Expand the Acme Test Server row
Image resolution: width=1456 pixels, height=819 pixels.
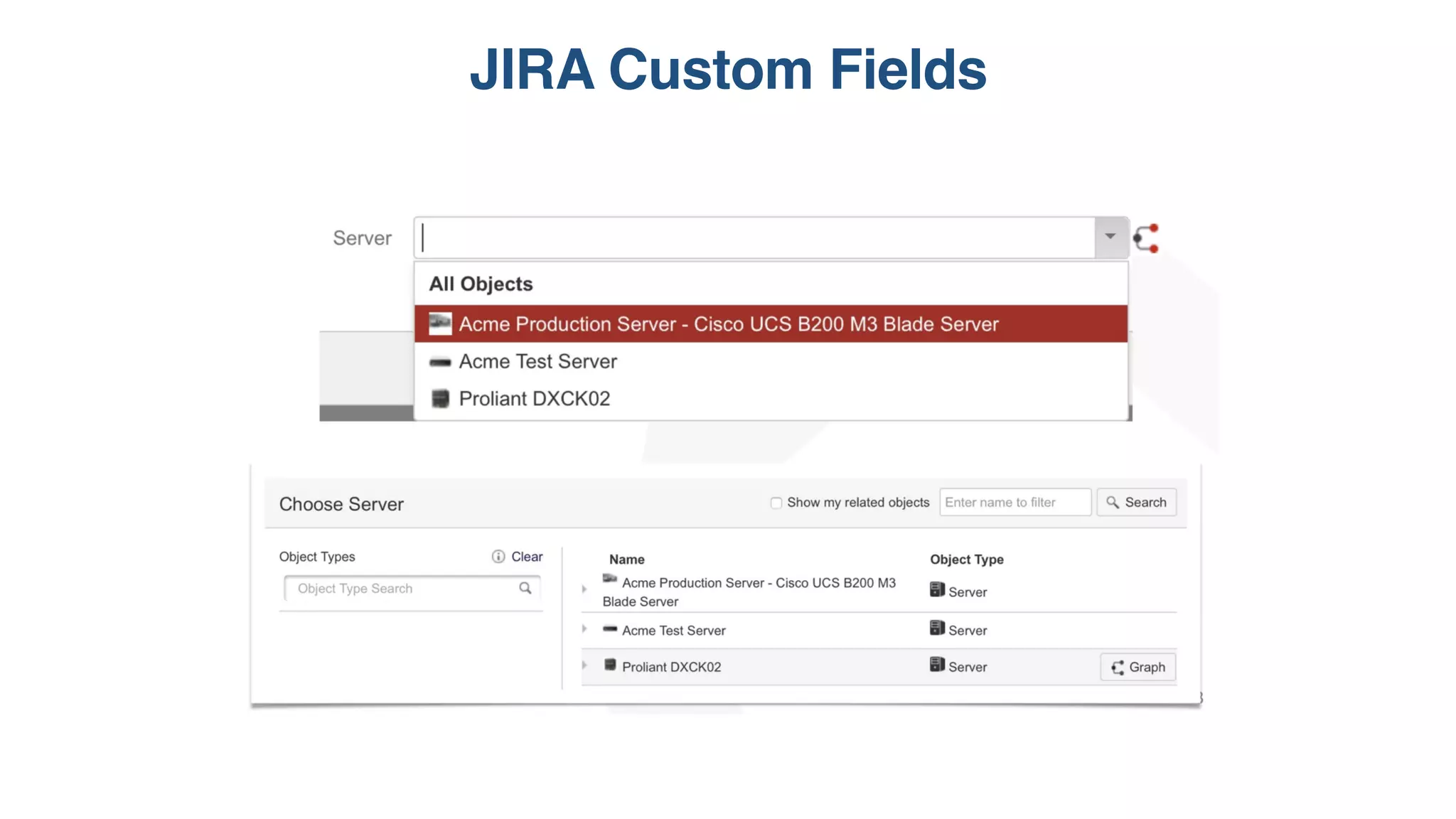coord(584,628)
